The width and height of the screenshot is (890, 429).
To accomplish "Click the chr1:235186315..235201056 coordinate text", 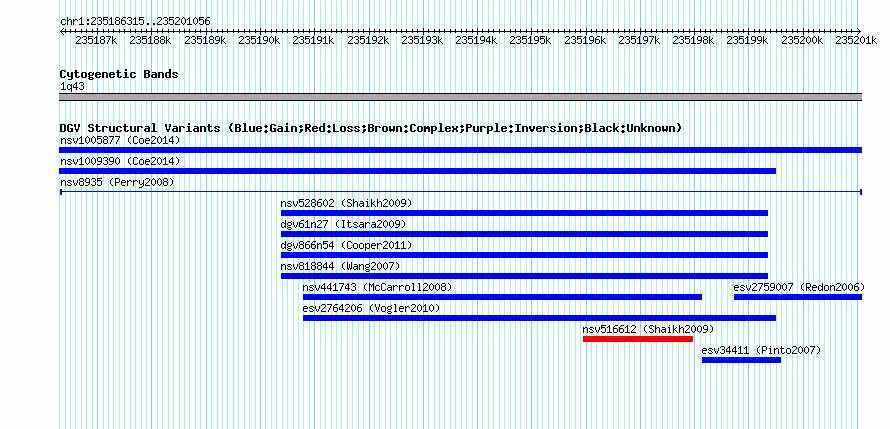I will pos(135,22).
